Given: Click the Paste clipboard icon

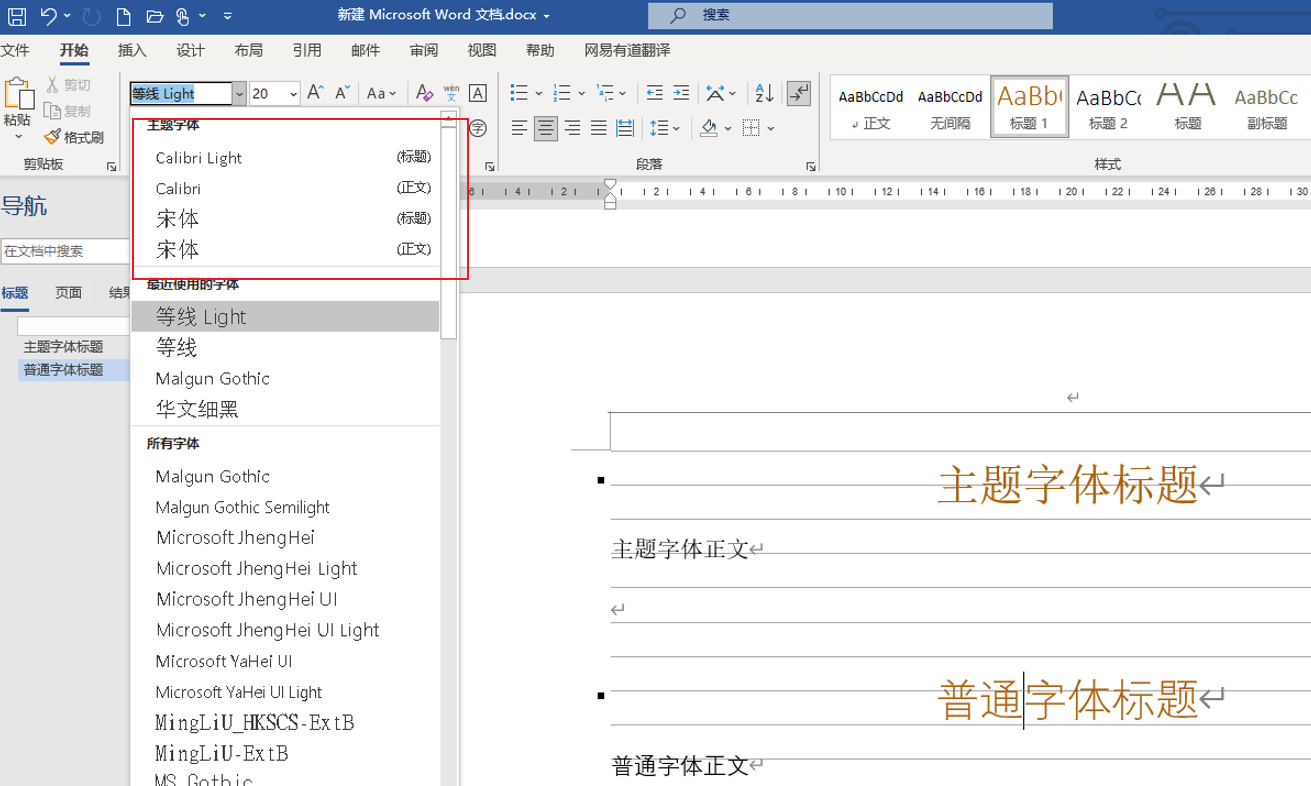Looking at the screenshot, I should tap(18, 93).
